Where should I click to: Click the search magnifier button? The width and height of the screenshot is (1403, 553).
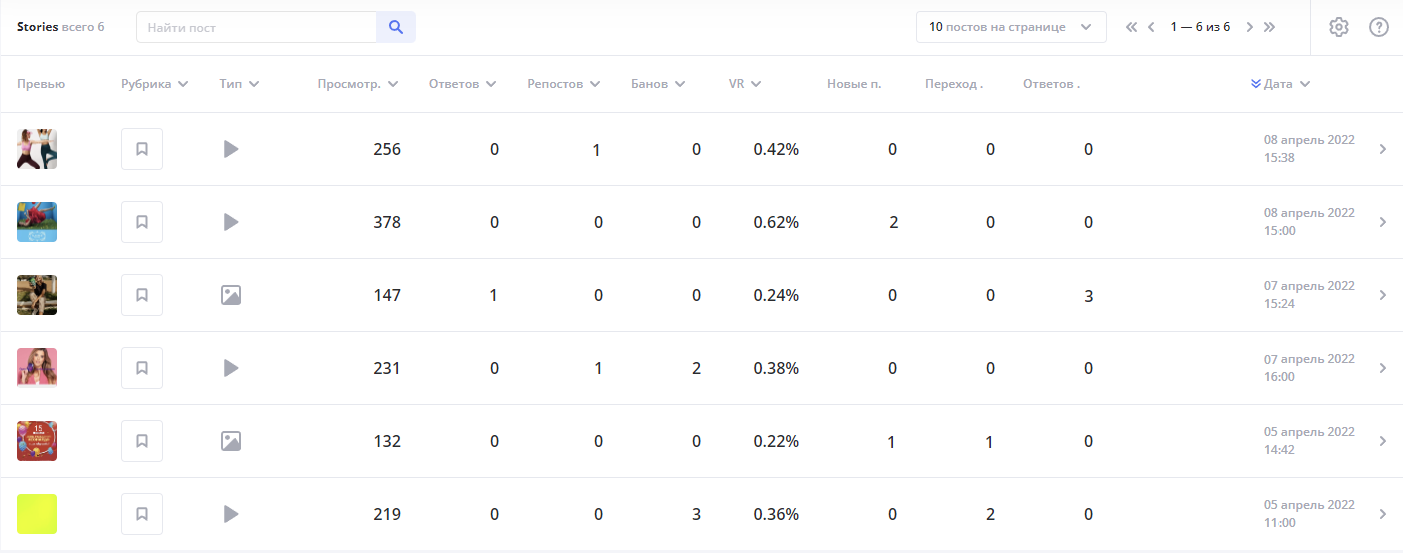pos(396,27)
